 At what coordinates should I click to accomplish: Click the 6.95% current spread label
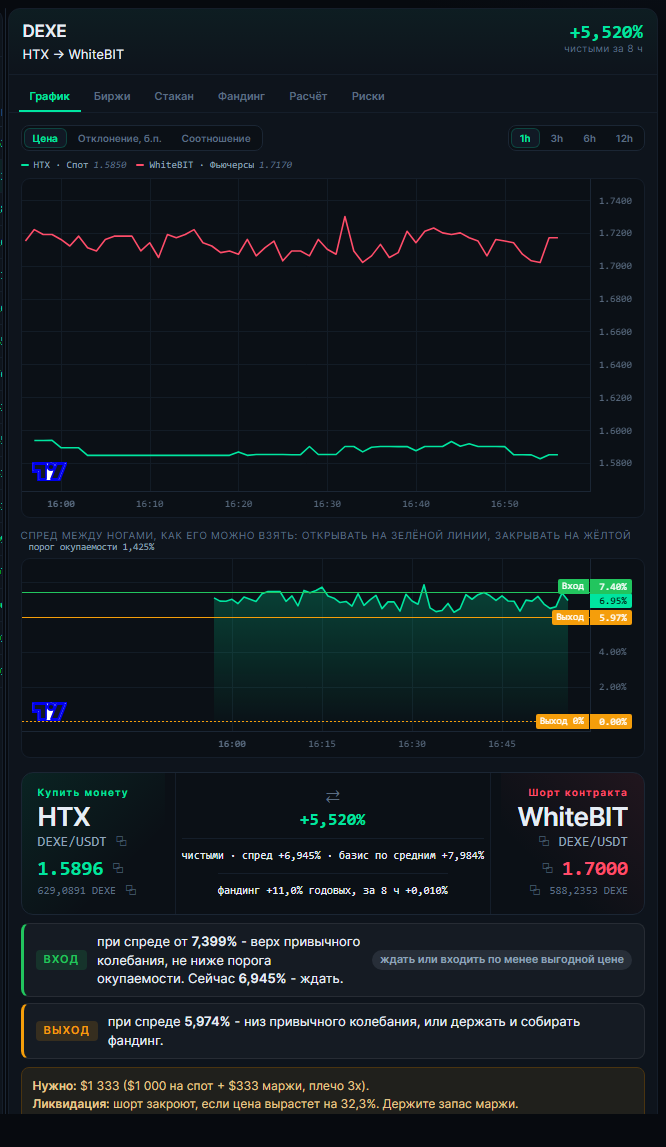pos(612,601)
